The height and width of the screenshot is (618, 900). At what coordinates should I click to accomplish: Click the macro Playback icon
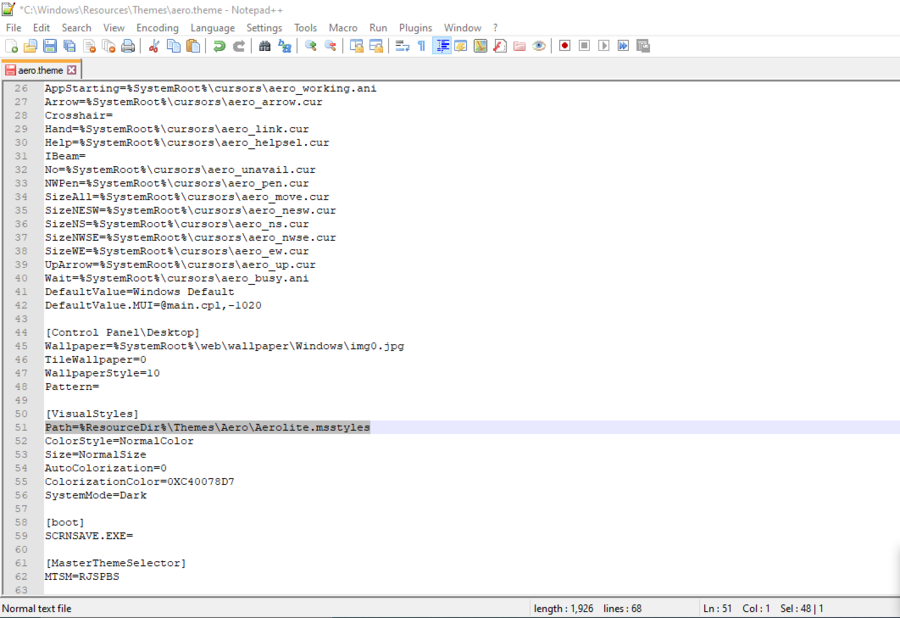pos(604,46)
